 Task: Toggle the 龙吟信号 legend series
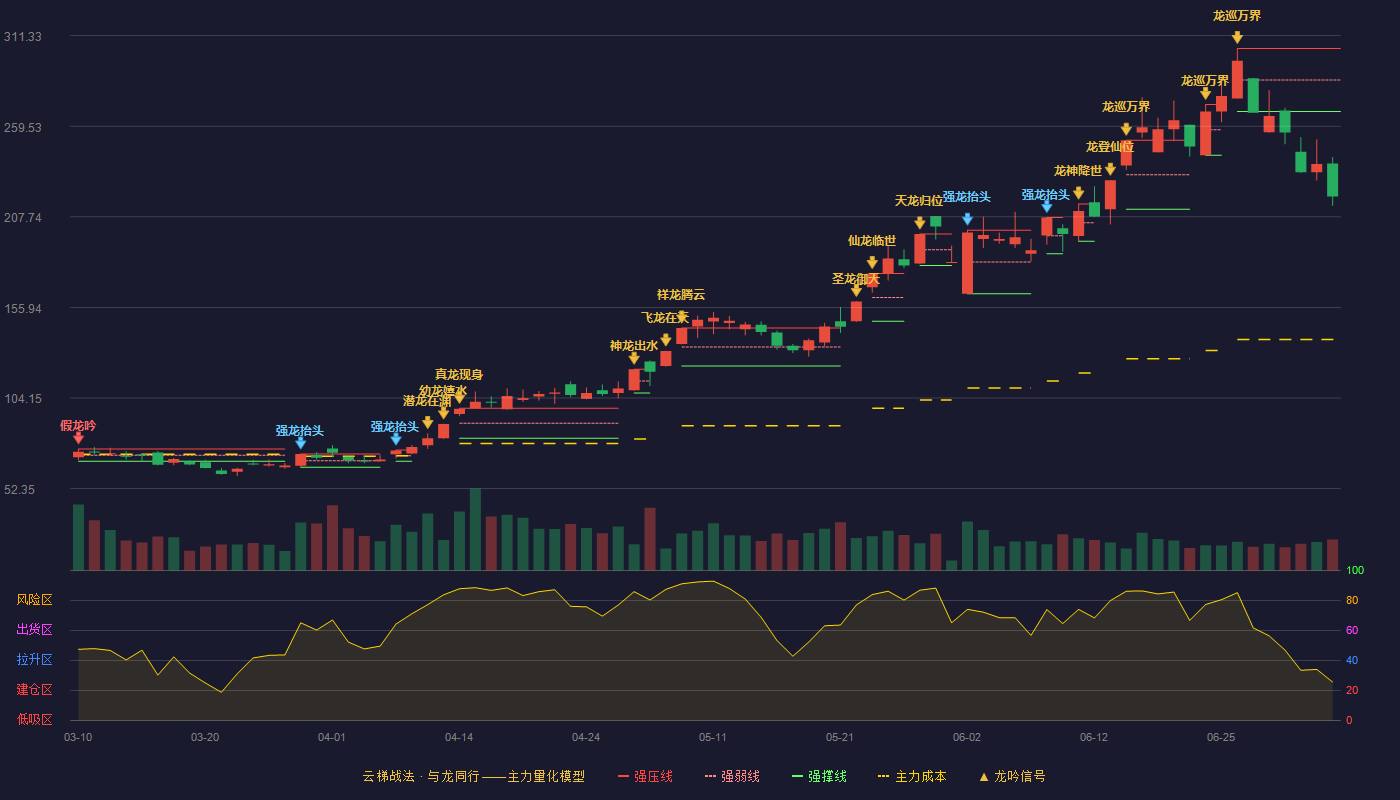point(1012,776)
